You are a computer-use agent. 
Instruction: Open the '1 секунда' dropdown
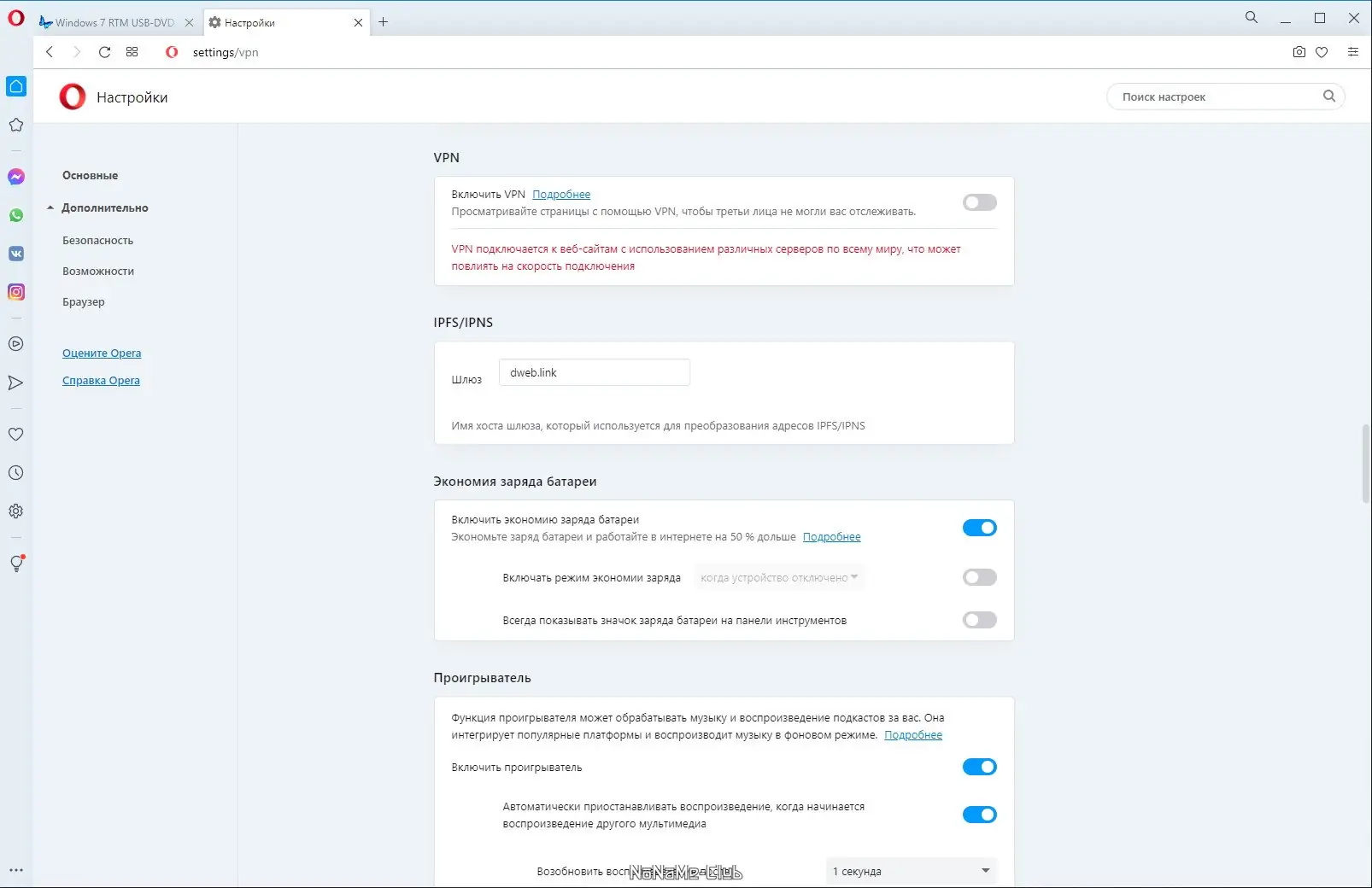coord(912,871)
